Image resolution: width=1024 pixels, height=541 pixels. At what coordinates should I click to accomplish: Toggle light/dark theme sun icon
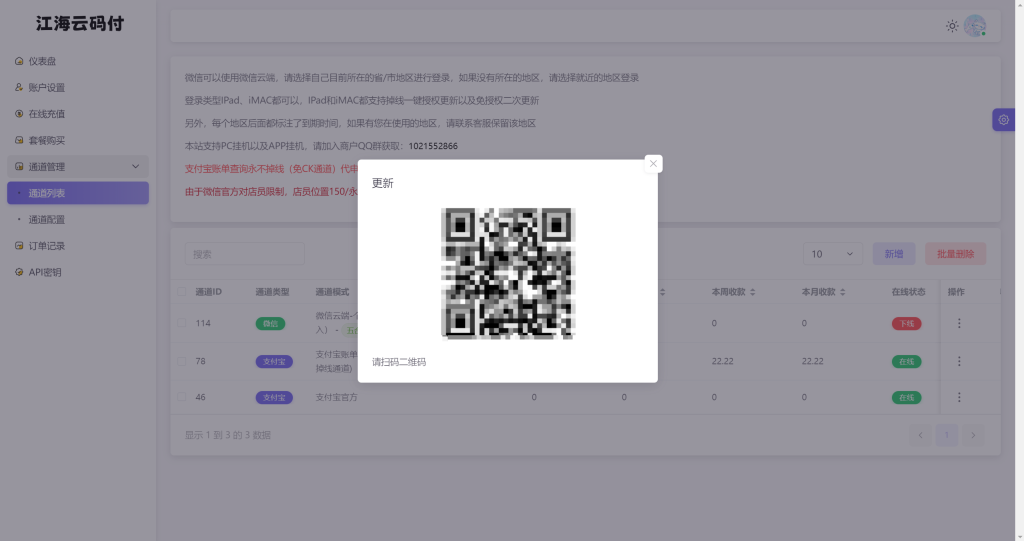pyautogui.click(x=952, y=26)
